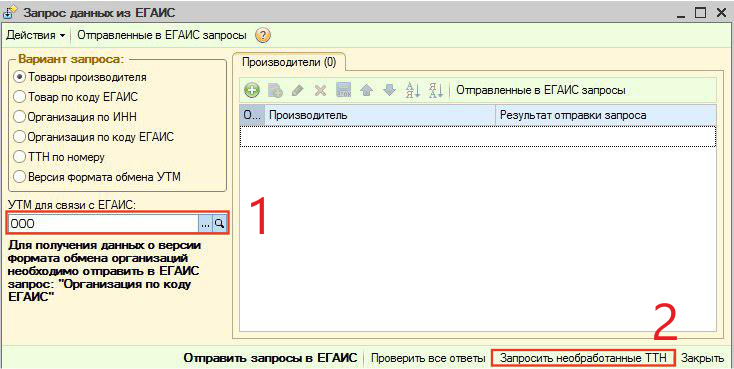Move the row down with arrow icon
734x369 pixels.
coord(389,90)
